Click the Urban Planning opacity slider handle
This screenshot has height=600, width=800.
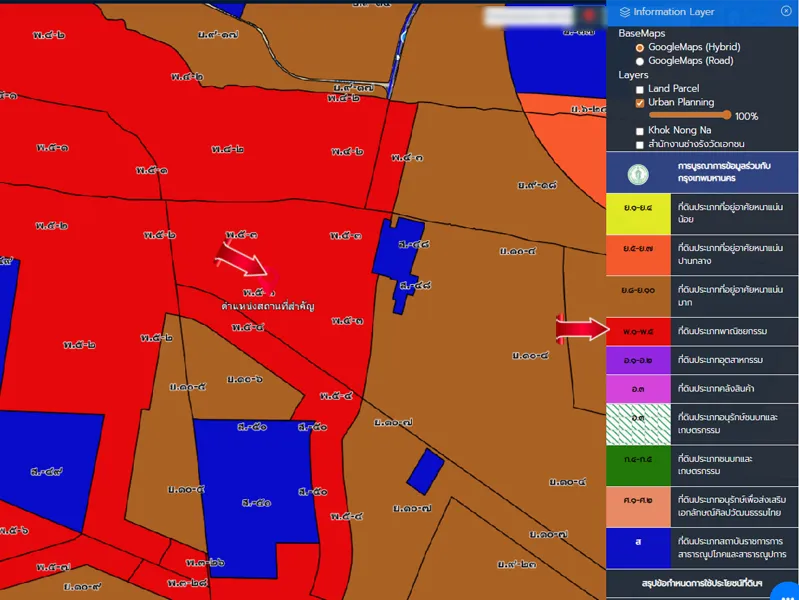point(728,116)
